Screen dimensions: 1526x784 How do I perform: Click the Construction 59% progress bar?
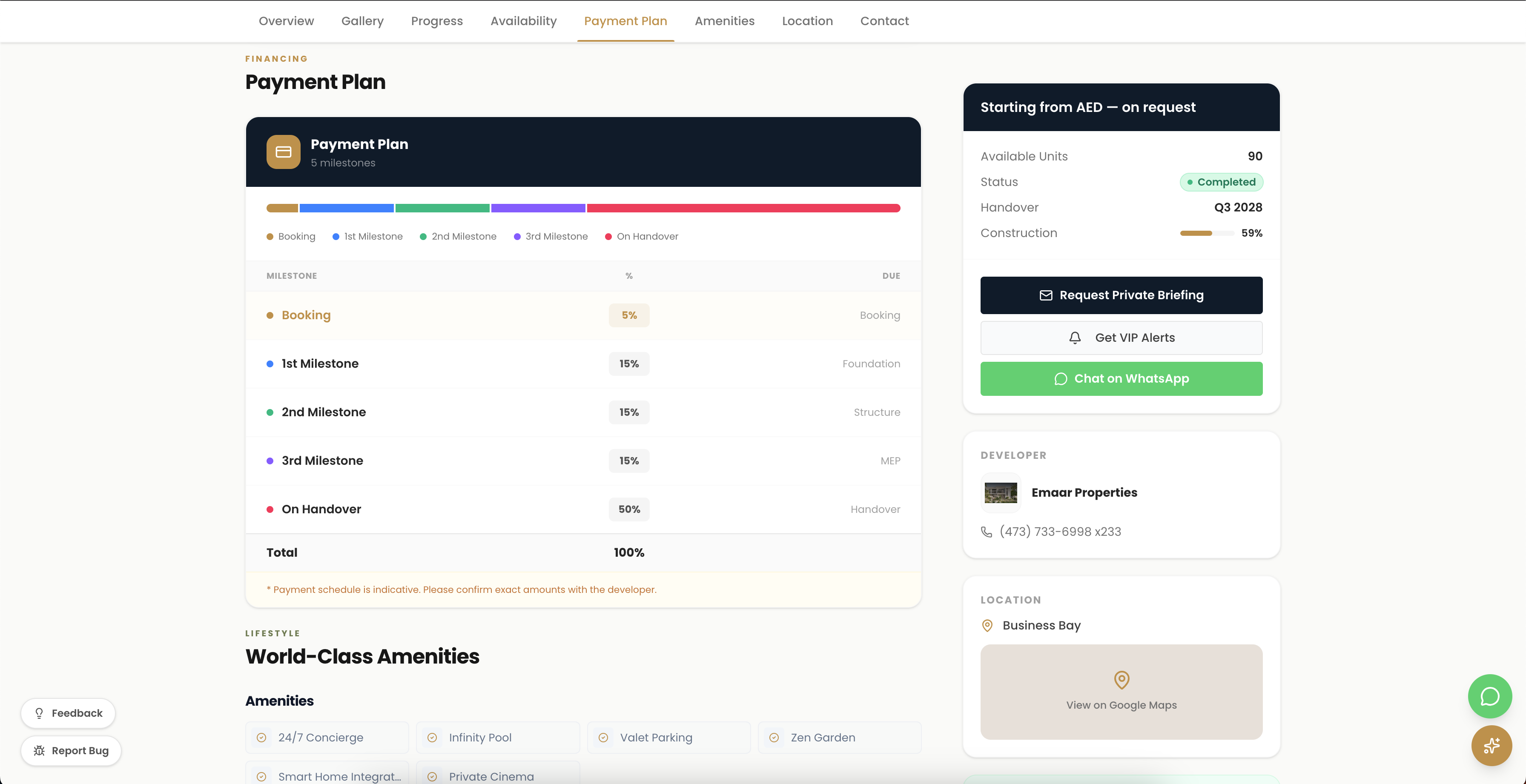point(1207,233)
